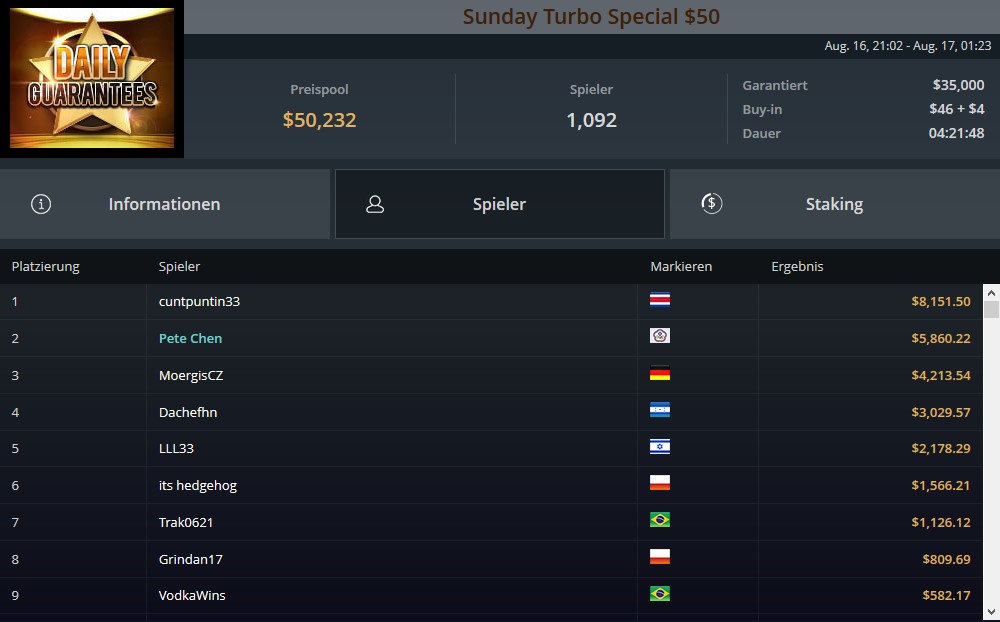
Task: Click Pete Chen's flag marker icon
Action: 659,336
